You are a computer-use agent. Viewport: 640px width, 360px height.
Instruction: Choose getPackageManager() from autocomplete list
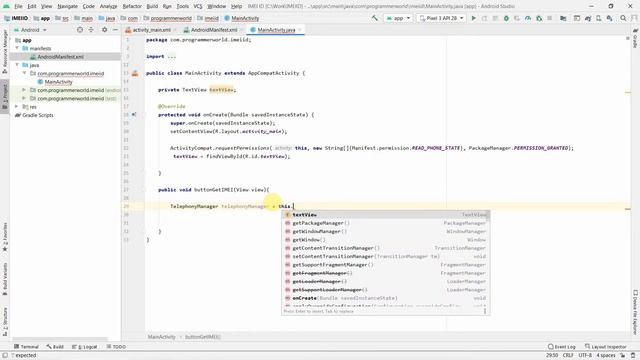click(386, 223)
